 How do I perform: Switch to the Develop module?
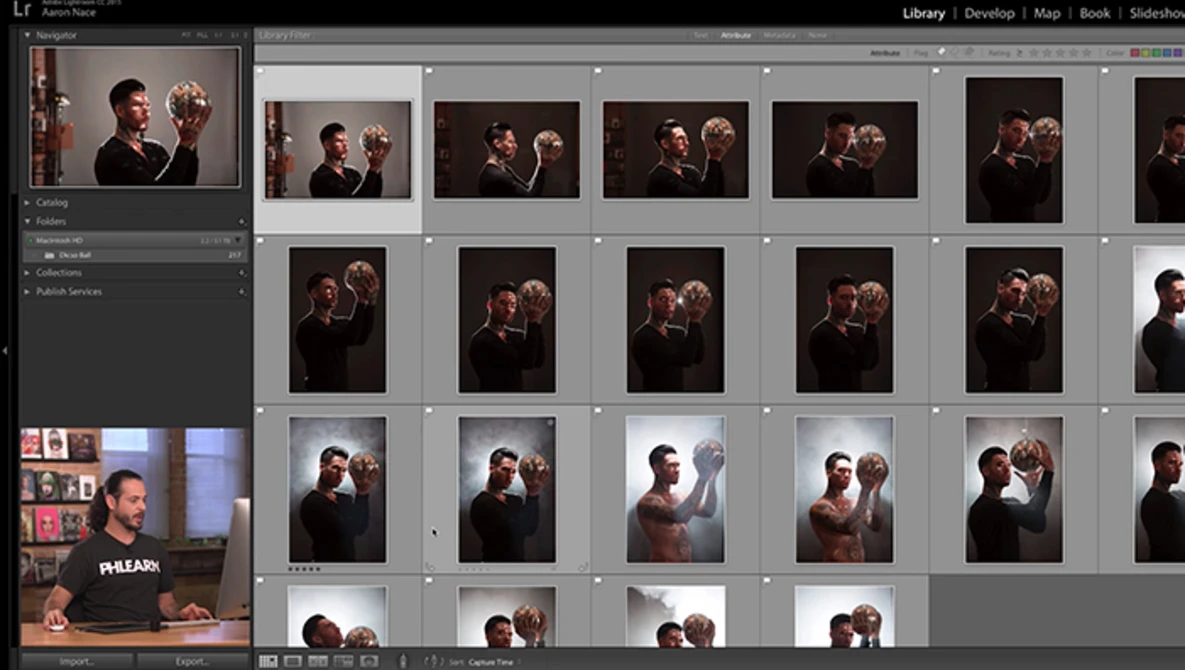pos(989,14)
